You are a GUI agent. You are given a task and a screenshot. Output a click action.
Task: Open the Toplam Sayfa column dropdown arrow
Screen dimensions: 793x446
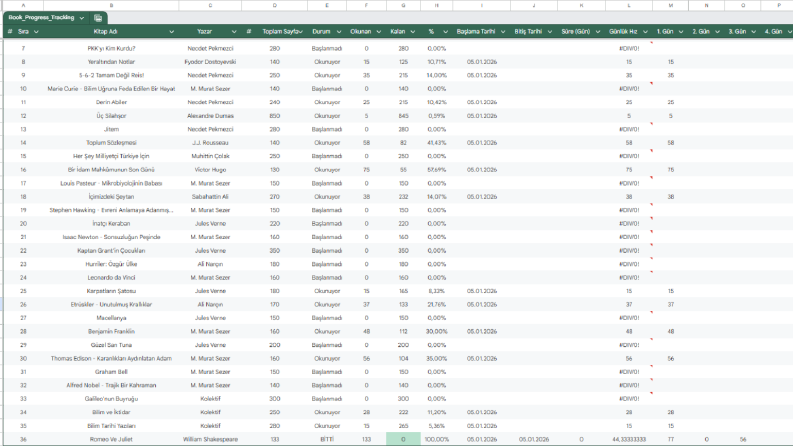[301, 31]
